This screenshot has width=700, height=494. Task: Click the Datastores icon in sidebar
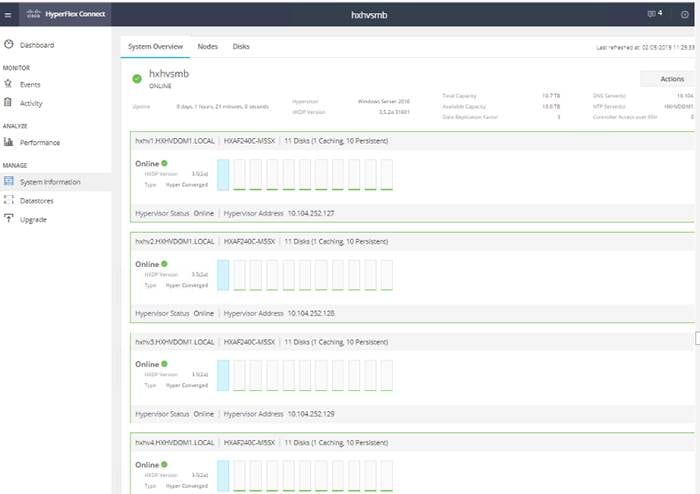8,200
